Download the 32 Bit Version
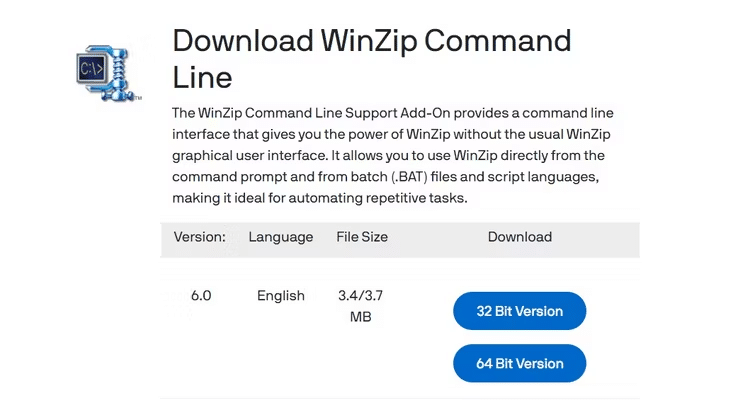This screenshot has height=403, width=750. 519,311
